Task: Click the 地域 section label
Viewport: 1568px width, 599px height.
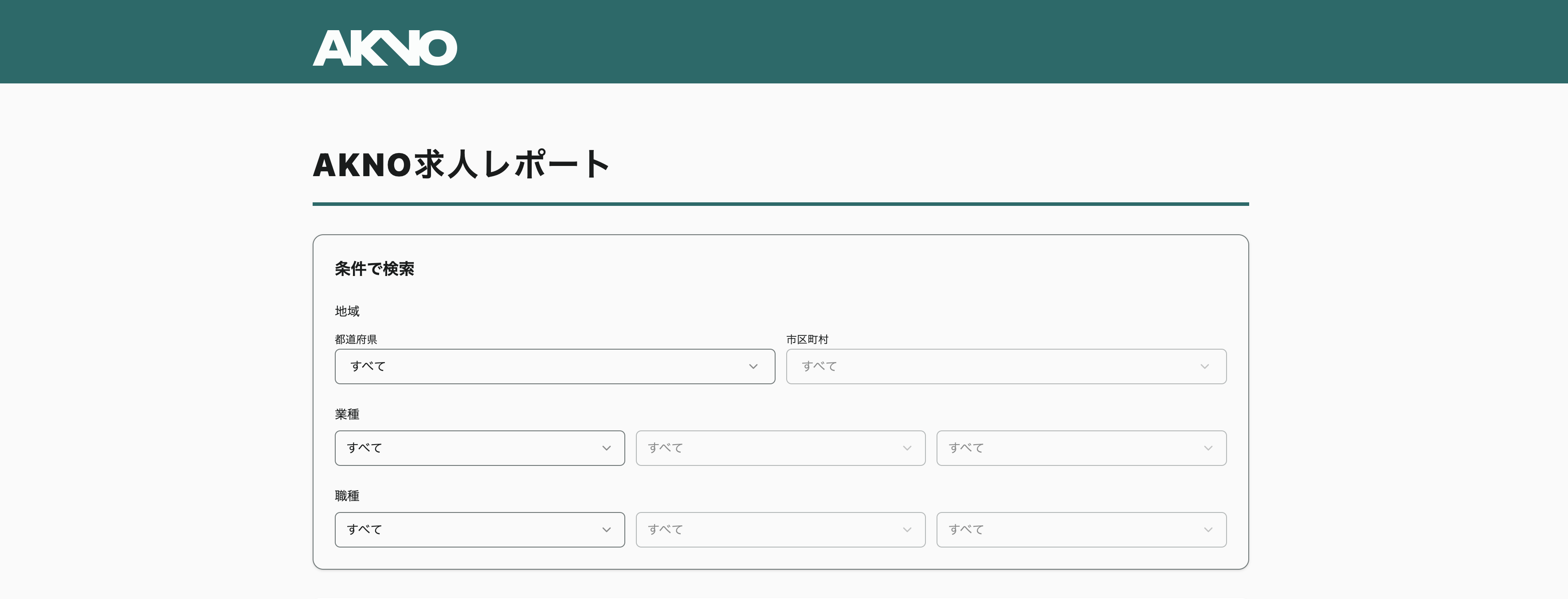Action: click(346, 311)
